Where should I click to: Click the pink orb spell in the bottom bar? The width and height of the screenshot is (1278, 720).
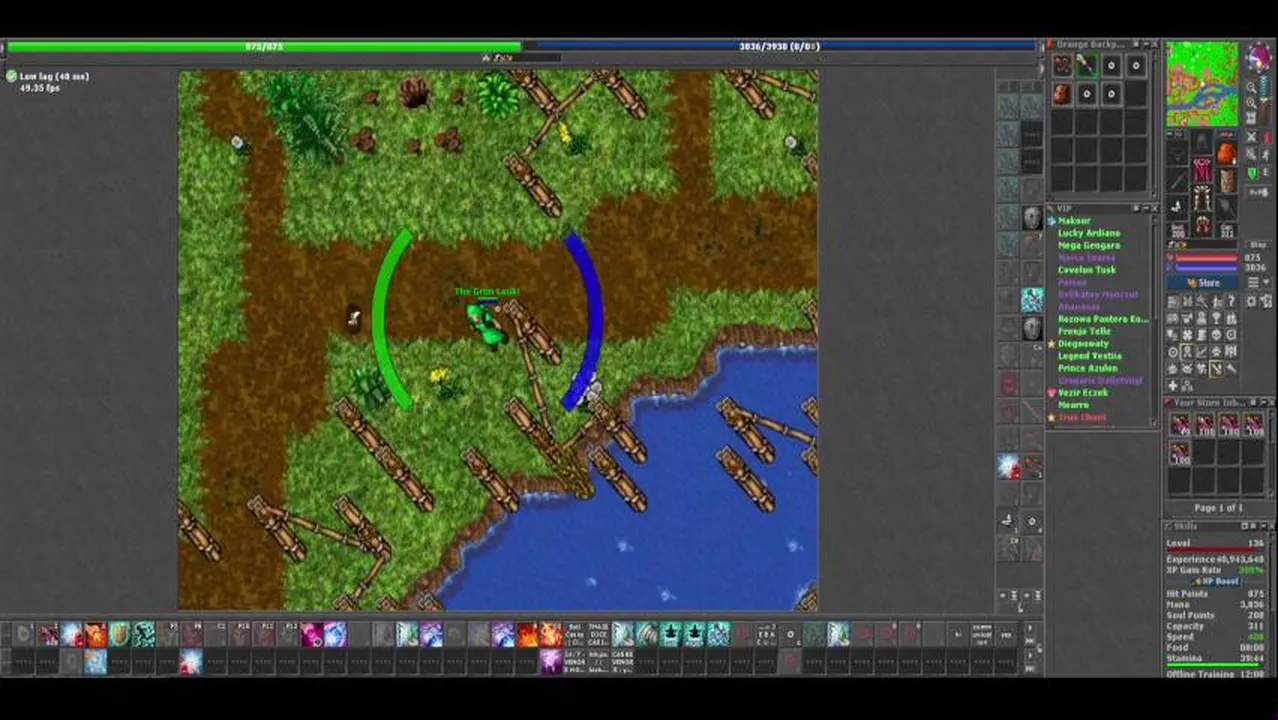311,633
